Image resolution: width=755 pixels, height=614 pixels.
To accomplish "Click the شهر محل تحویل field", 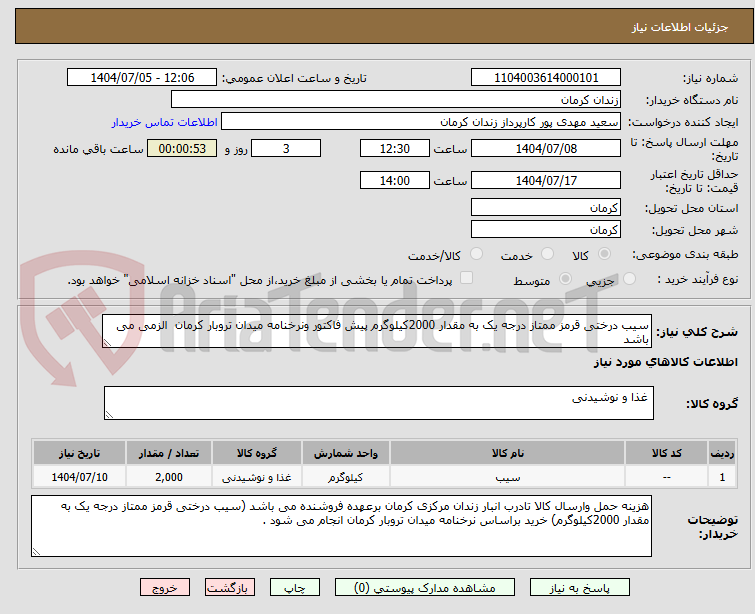I will [x=546, y=230].
